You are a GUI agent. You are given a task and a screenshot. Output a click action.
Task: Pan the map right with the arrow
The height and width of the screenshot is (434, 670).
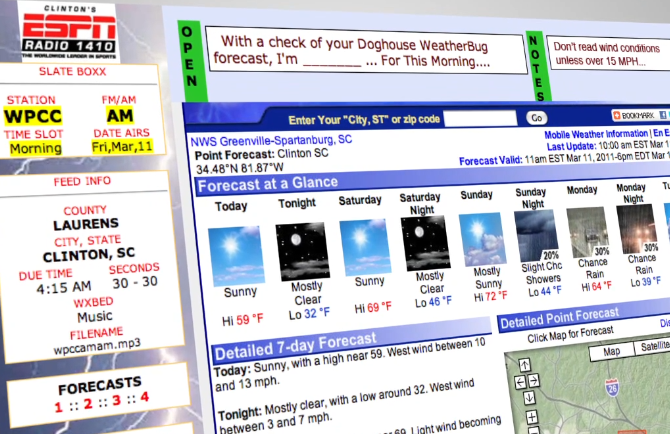pyautogui.click(x=534, y=380)
